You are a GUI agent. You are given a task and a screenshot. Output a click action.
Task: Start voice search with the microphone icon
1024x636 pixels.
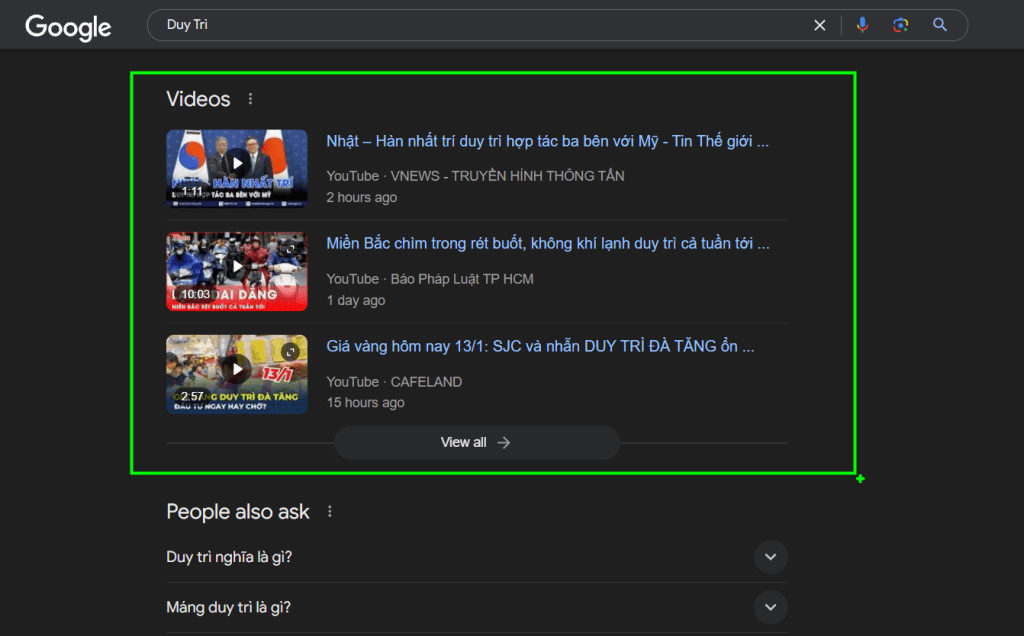862,25
